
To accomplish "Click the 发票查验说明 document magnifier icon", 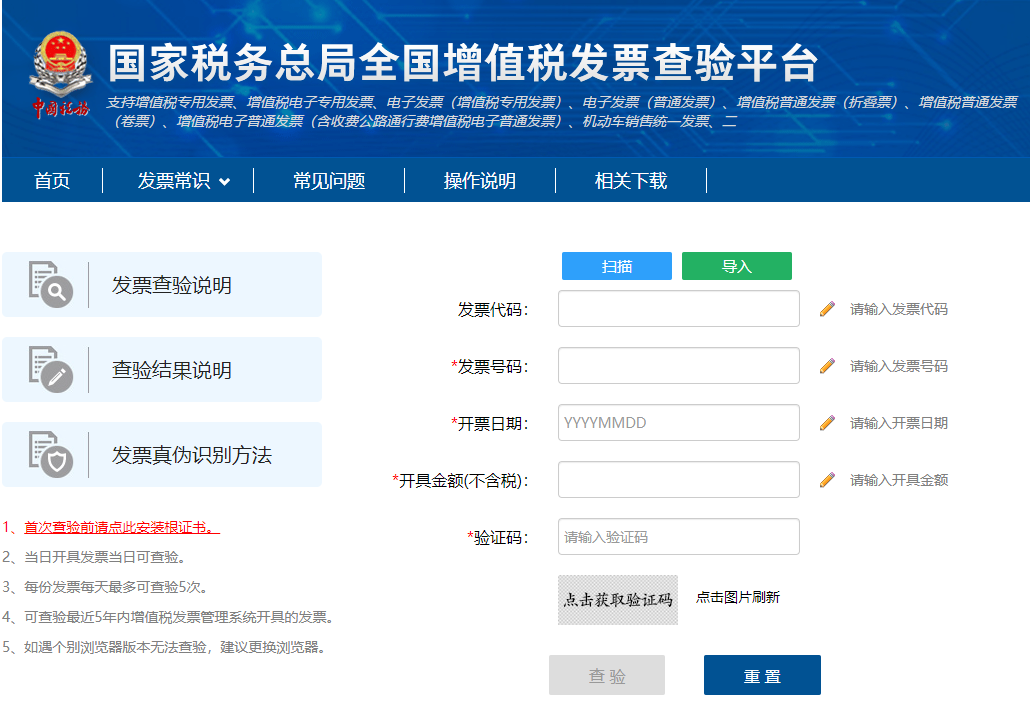I will pyautogui.click(x=50, y=285).
